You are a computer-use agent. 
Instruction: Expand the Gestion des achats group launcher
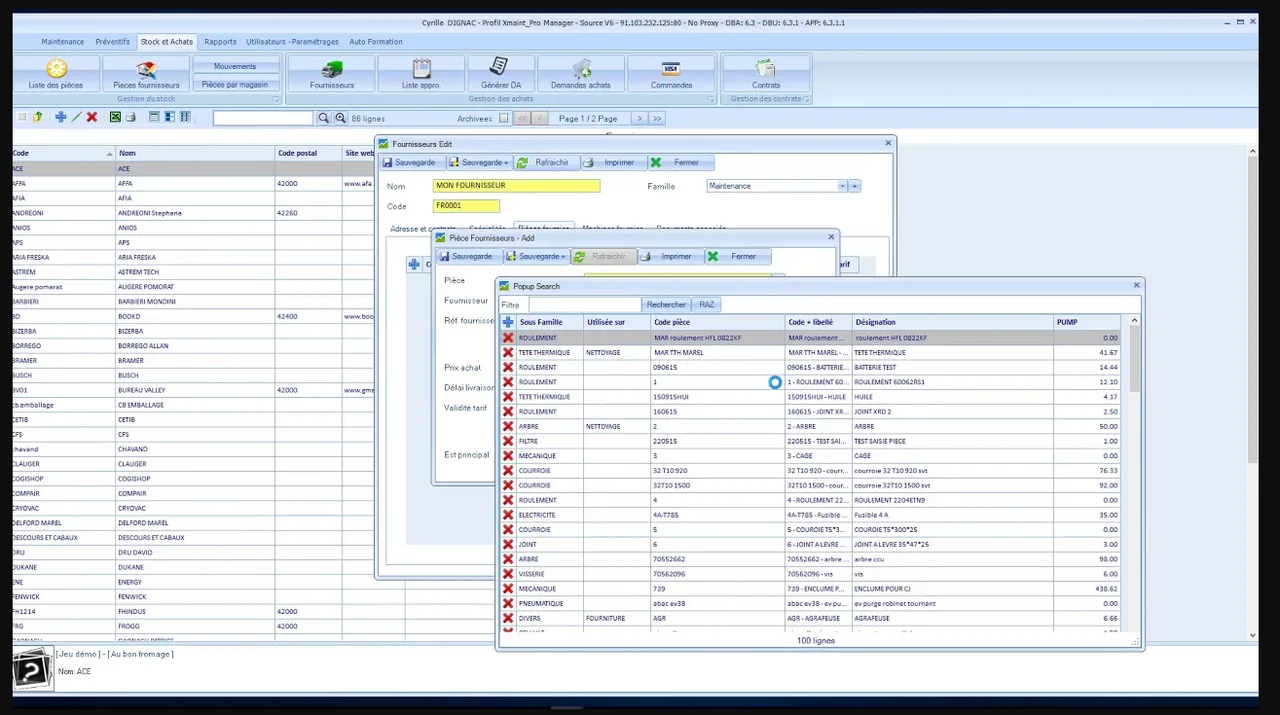pos(712,99)
